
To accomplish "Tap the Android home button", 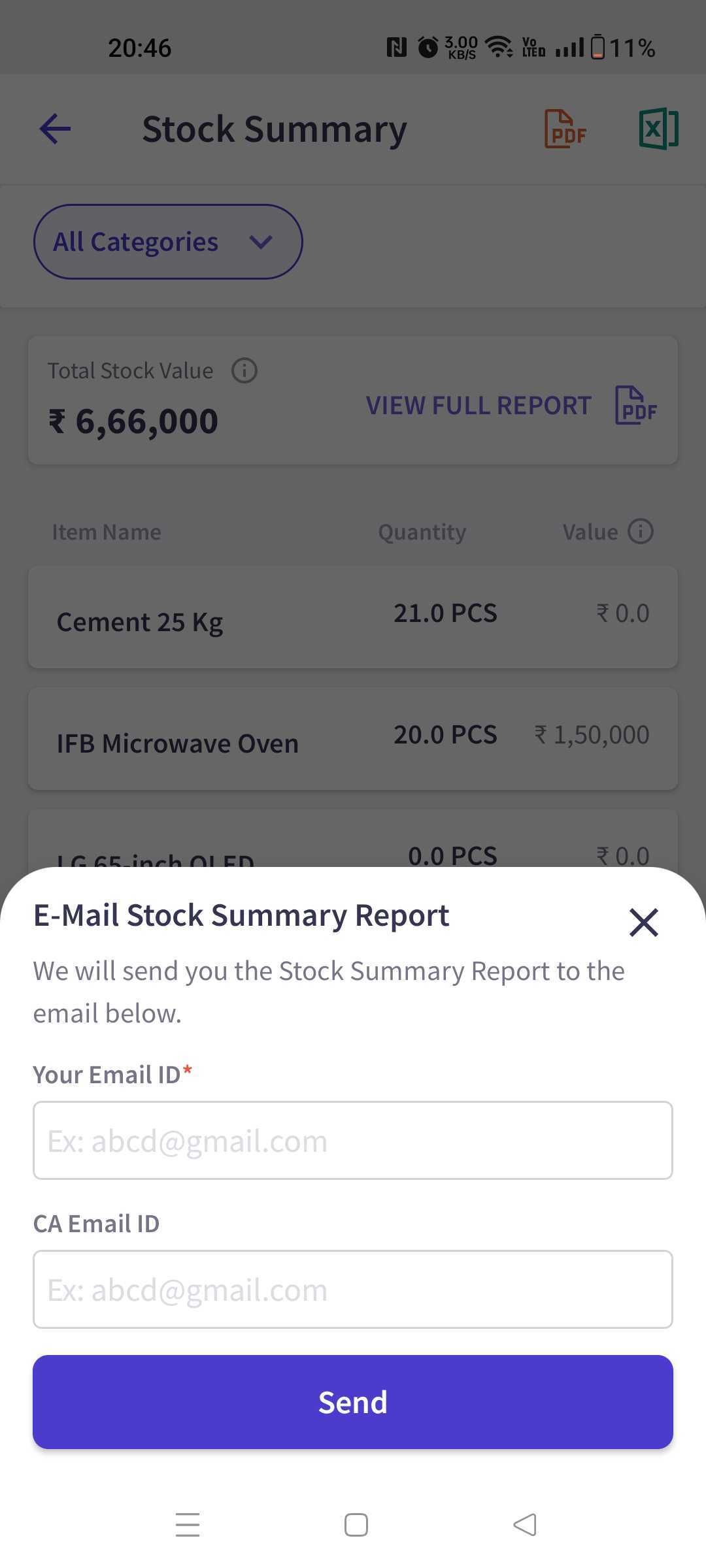I will pos(356,1524).
